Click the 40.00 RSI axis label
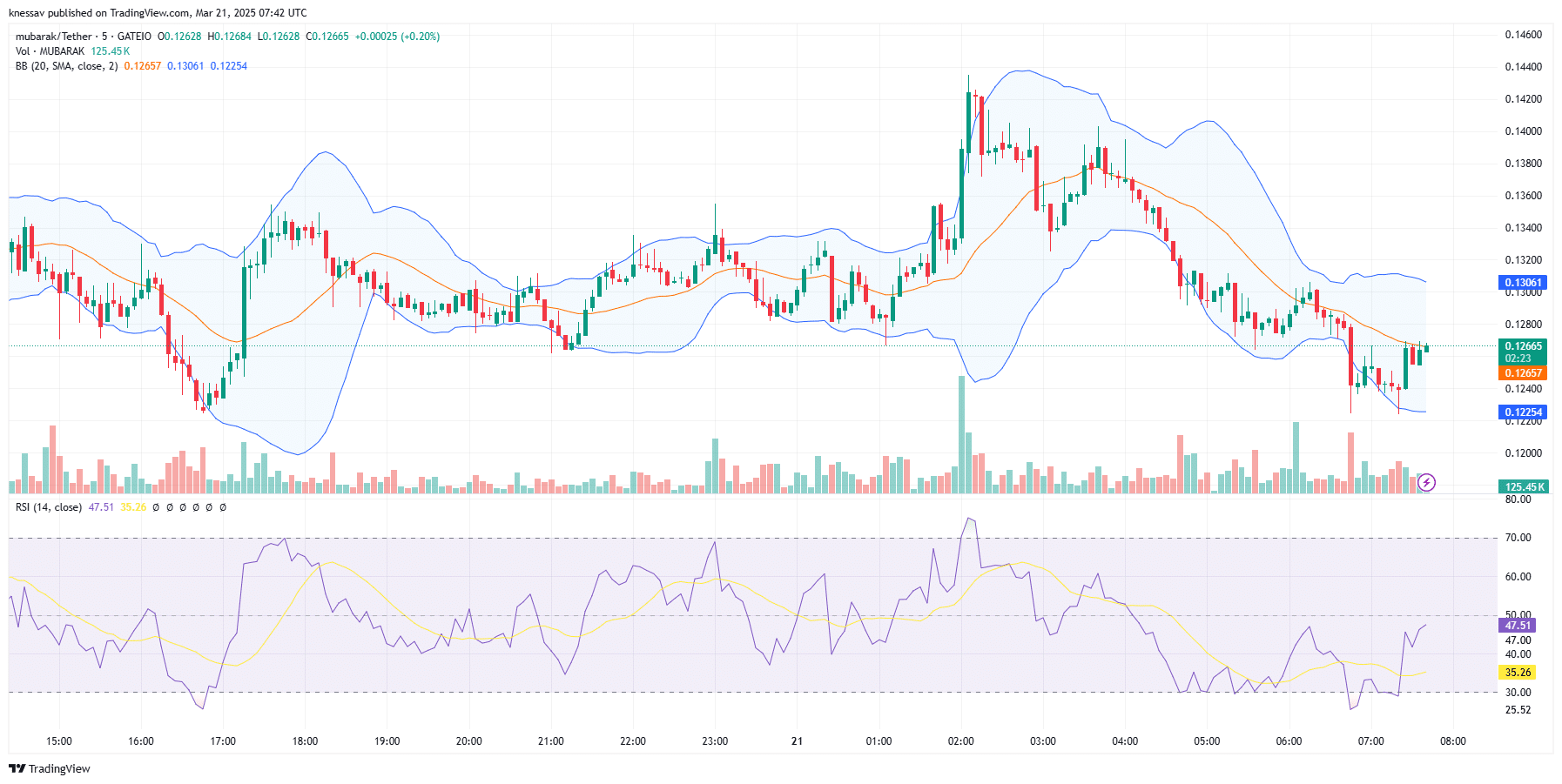 [x=1518, y=654]
